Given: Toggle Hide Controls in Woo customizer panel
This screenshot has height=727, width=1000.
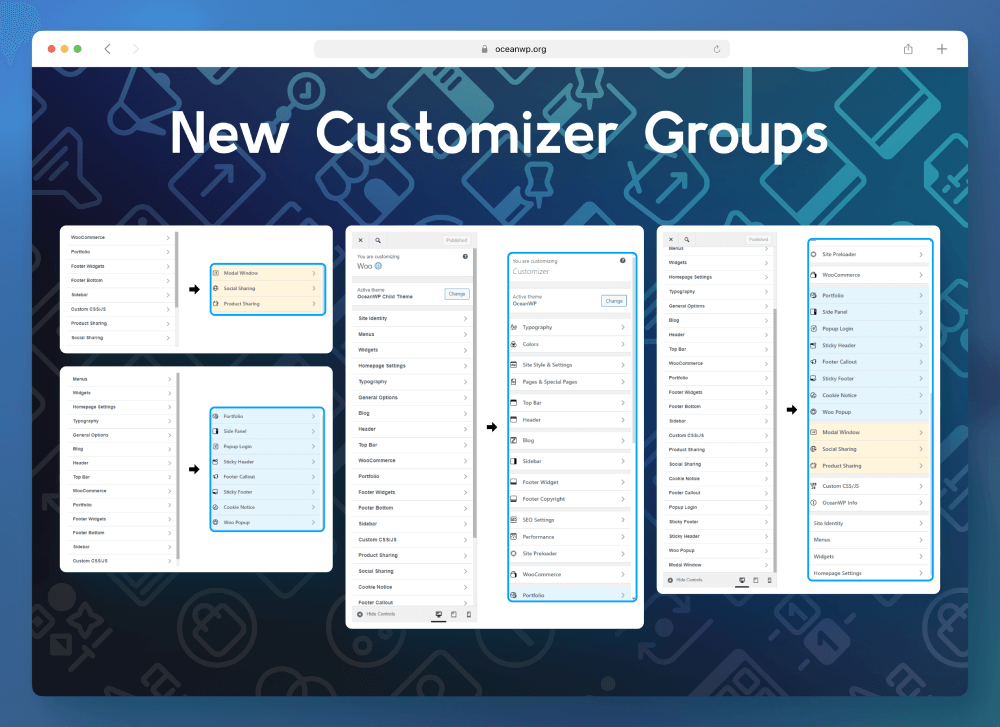Looking at the screenshot, I should 377,614.
